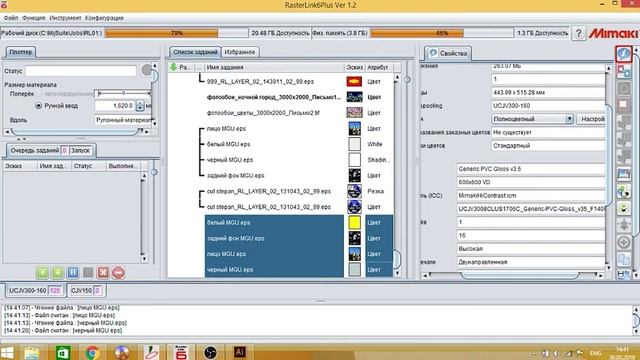This screenshot has height=360, width=640.
Task: Click the blue duplicate pages icon in right toolbar
Action: 623,259
